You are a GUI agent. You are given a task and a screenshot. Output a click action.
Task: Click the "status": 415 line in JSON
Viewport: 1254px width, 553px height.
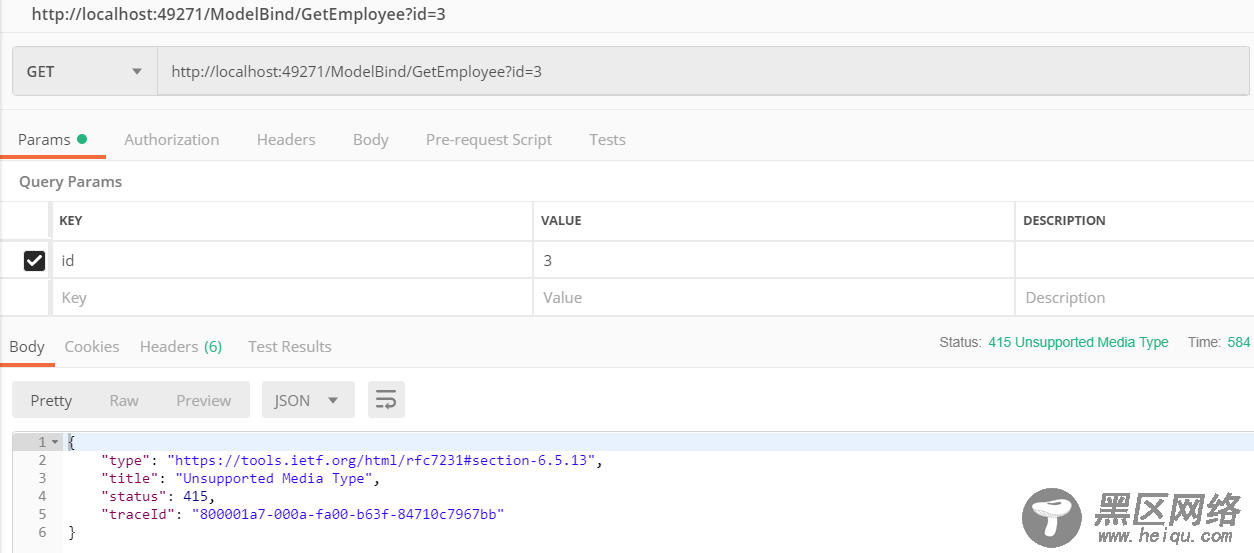[x=157, y=496]
